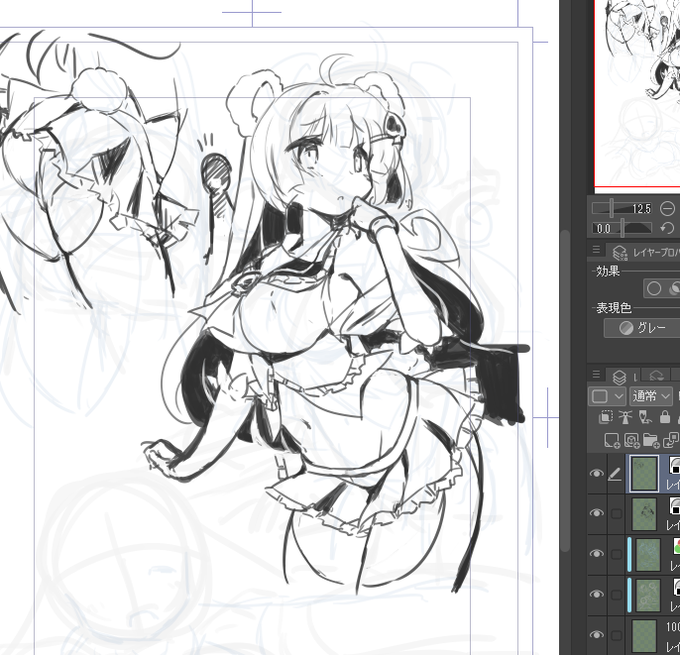
Task: Create a new layer folder
Action: click(651, 440)
